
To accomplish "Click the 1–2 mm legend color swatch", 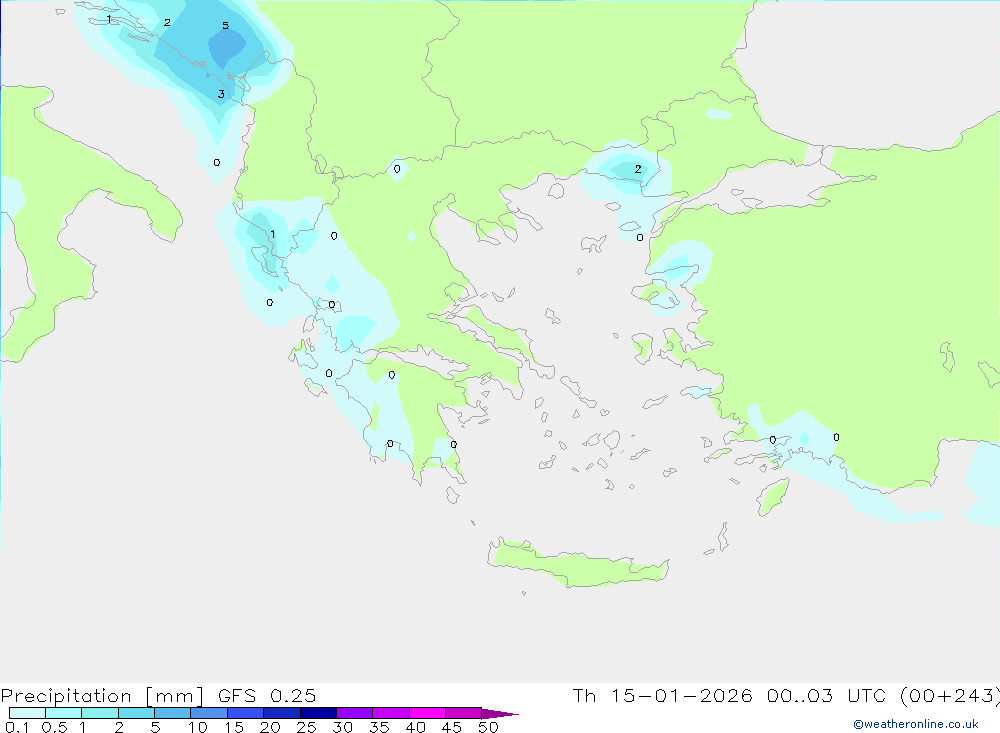I will pyautogui.click(x=100, y=713).
